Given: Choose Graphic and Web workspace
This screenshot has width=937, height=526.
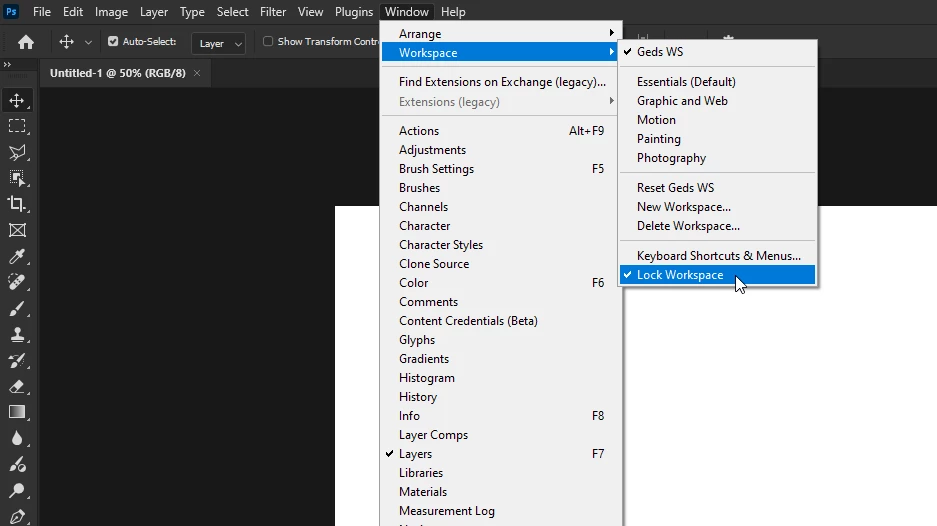Looking at the screenshot, I should tap(717, 101).
